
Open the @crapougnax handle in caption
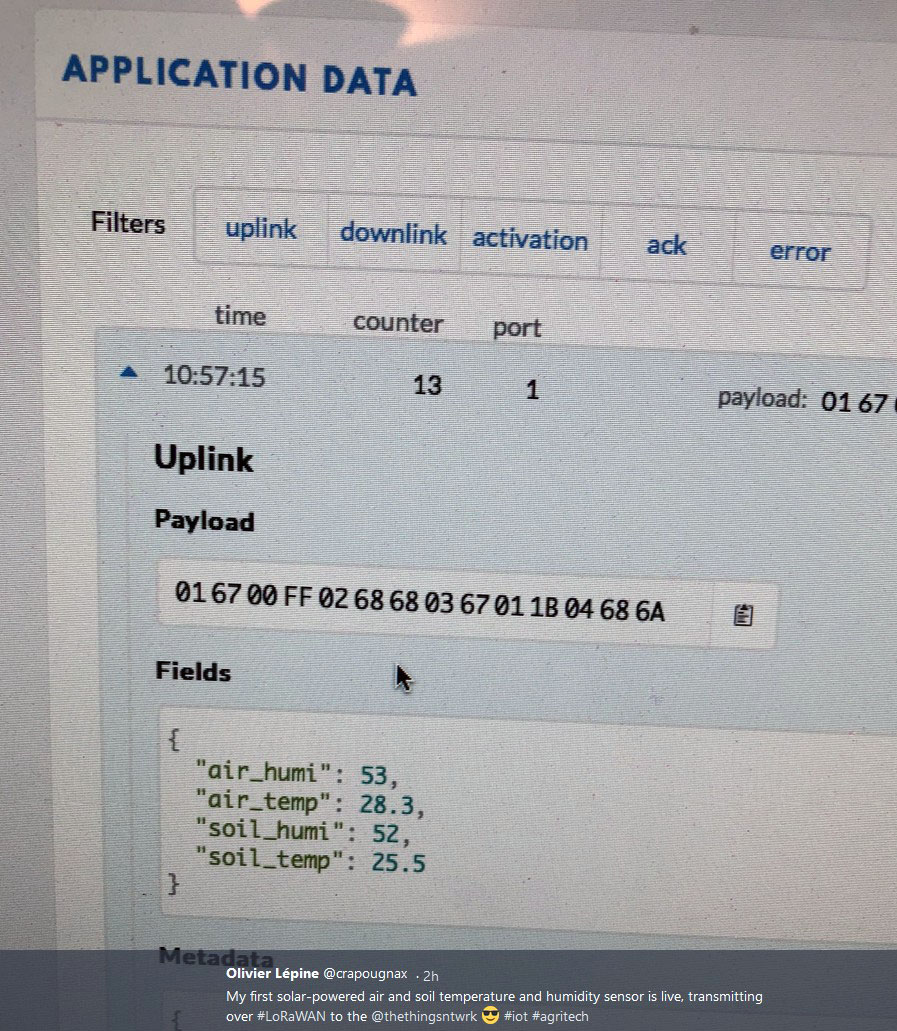tap(366, 974)
